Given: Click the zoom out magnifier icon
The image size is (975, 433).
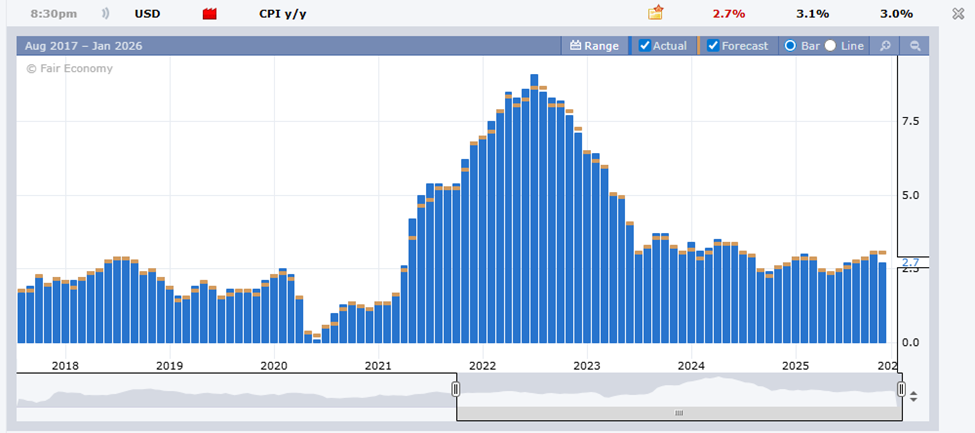Looking at the screenshot, I should (x=915, y=46).
